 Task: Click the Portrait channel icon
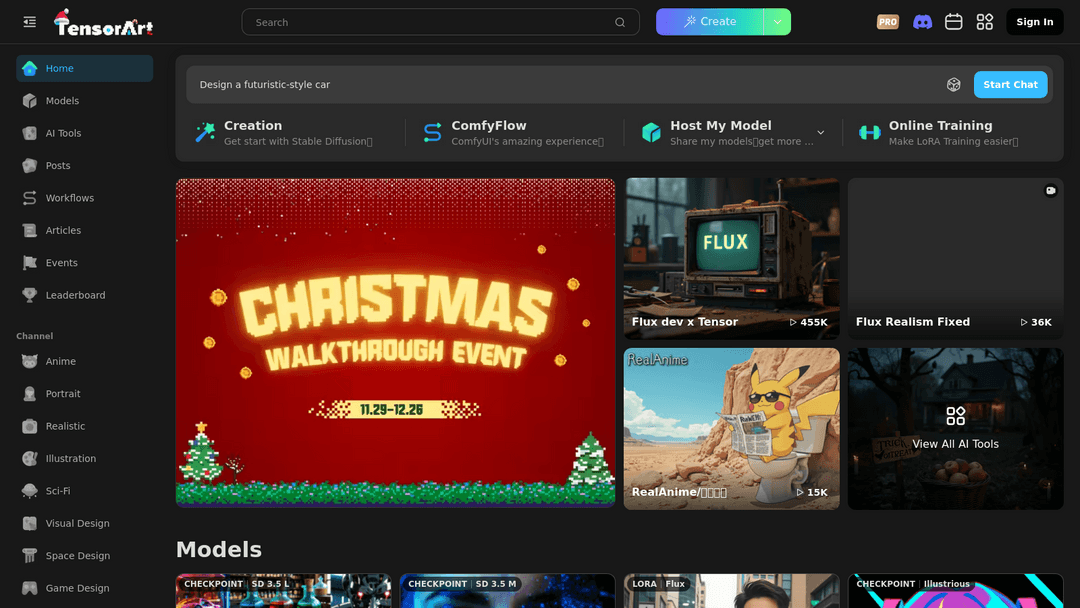30,394
